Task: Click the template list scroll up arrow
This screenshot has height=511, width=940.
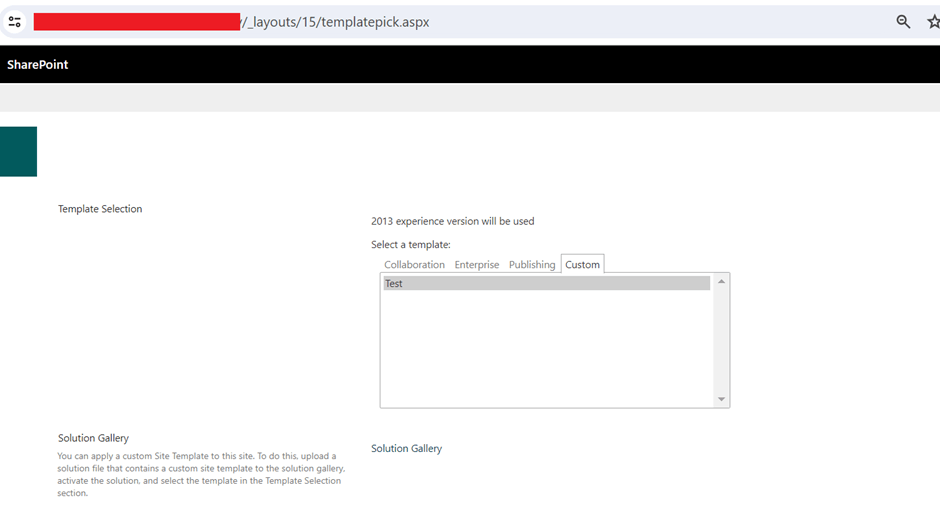Action: tap(721, 281)
